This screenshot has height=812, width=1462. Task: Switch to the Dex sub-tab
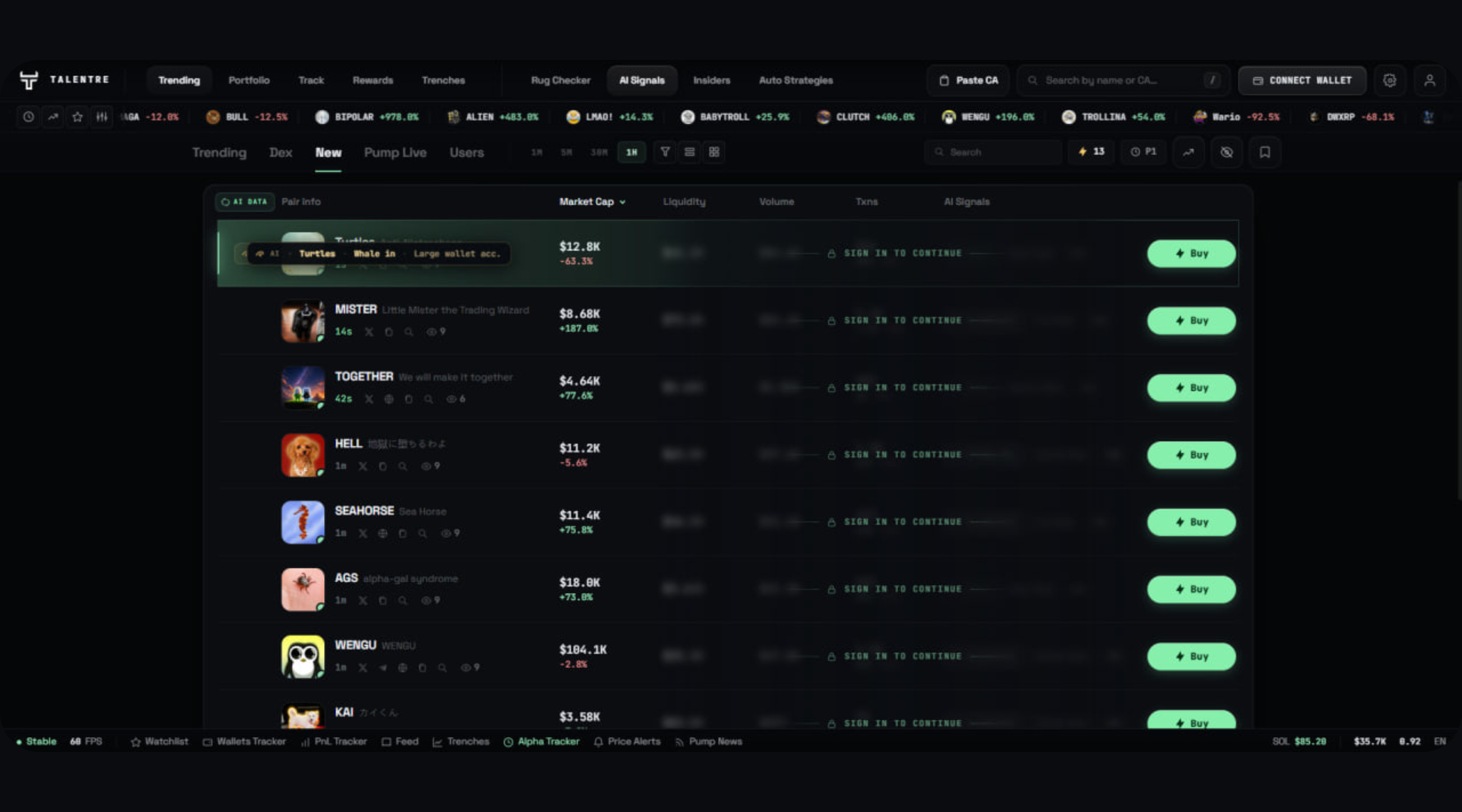pyautogui.click(x=281, y=153)
